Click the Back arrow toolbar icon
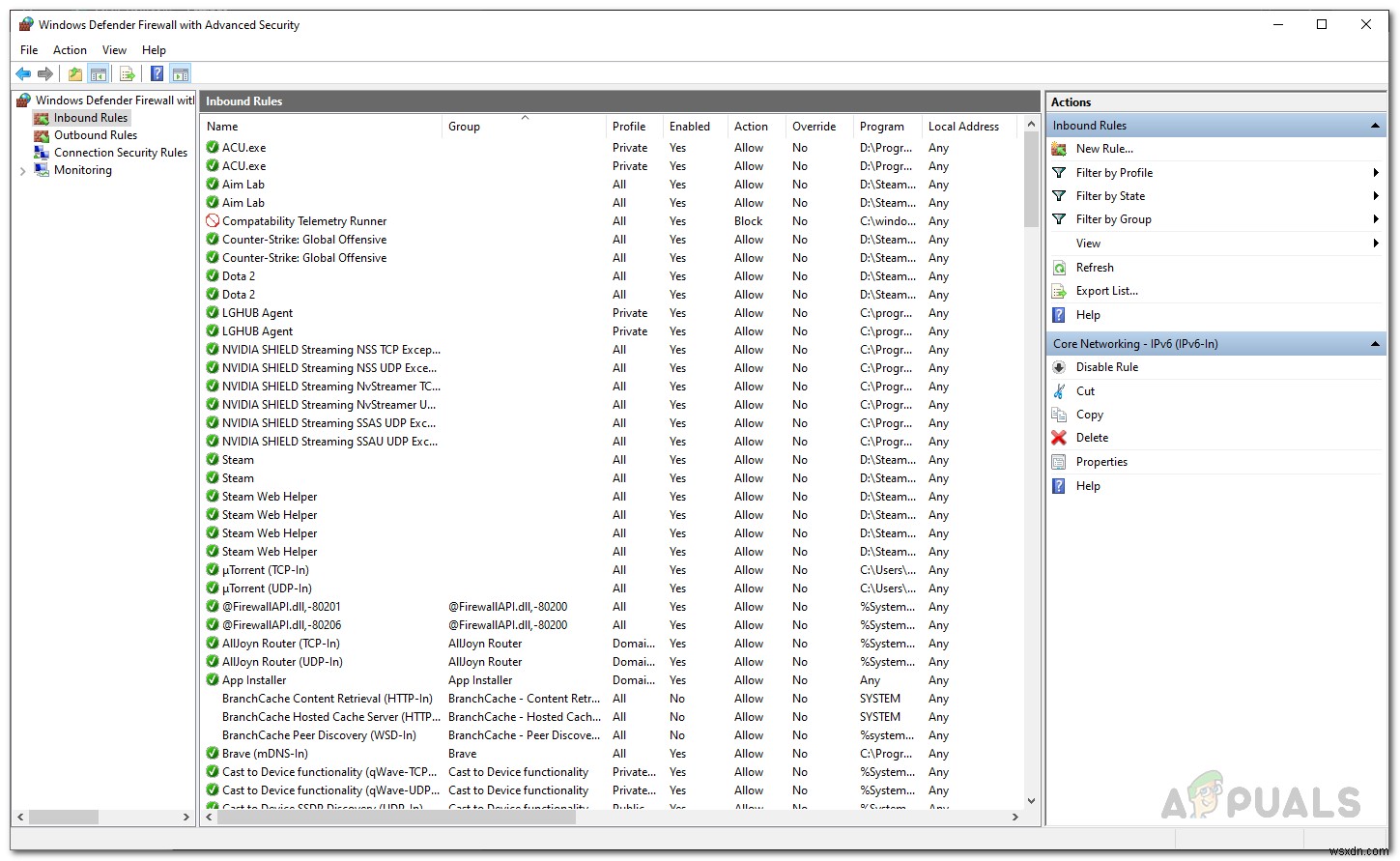This screenshot has width=1400, height=861. [23, 73]
